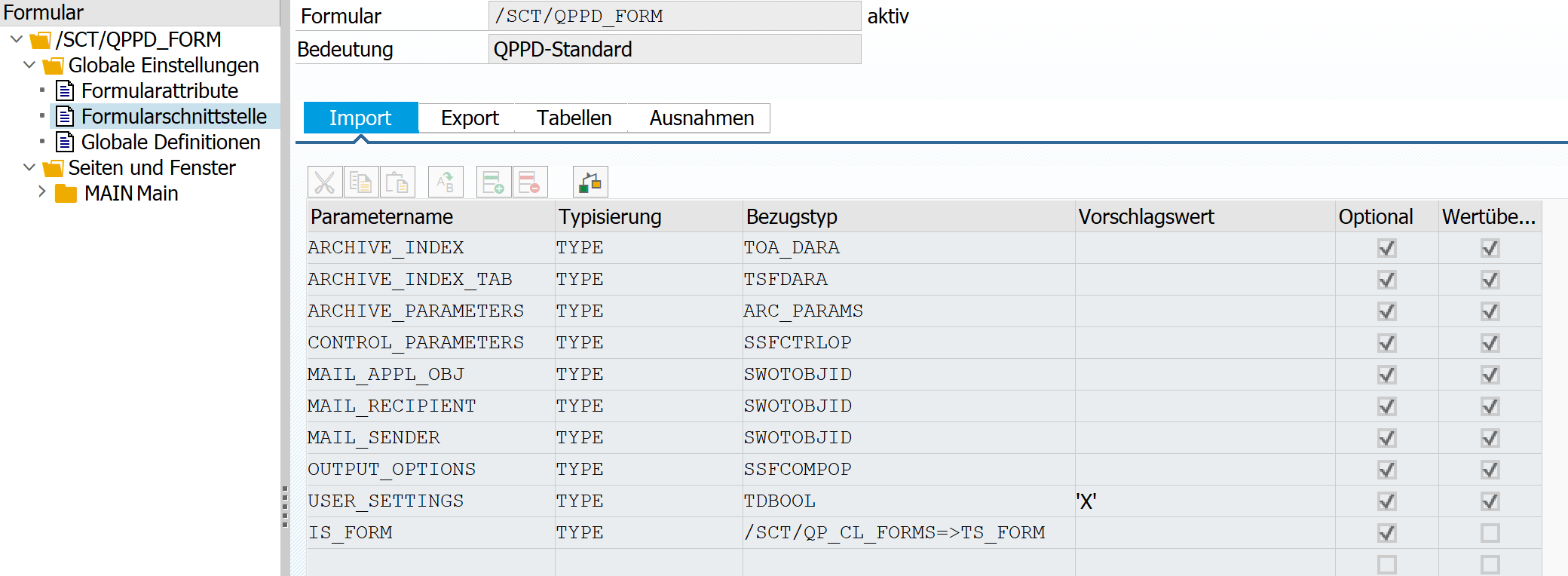
Task: Click the Formular name field /SCT/QPPD_FORM
Action: 675,16
